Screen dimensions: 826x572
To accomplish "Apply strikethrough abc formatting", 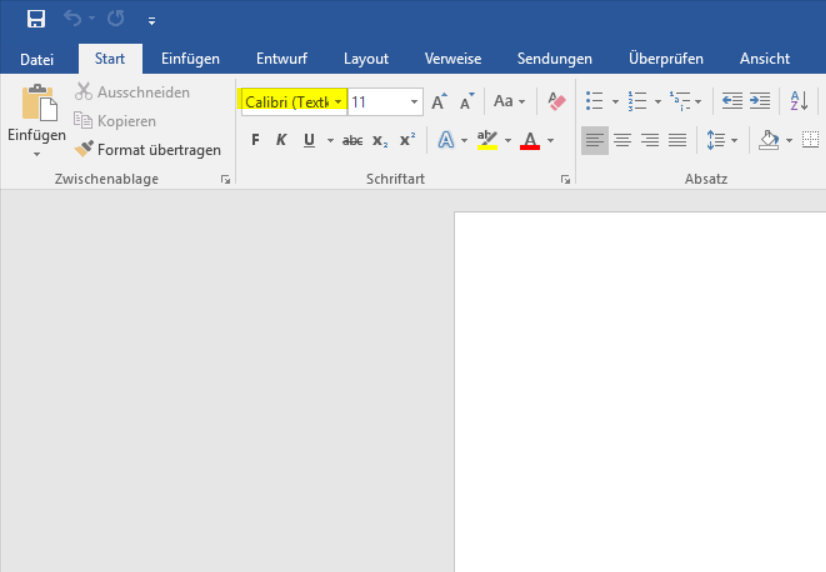I will tap(352, 140).
